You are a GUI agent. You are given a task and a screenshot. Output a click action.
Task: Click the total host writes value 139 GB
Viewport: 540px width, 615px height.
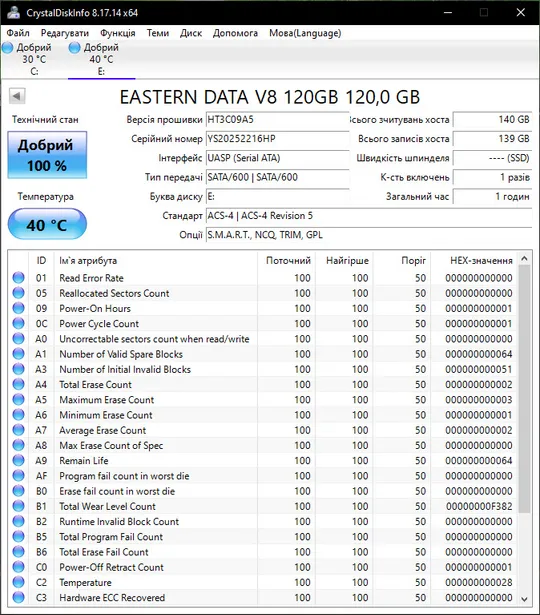493,139
